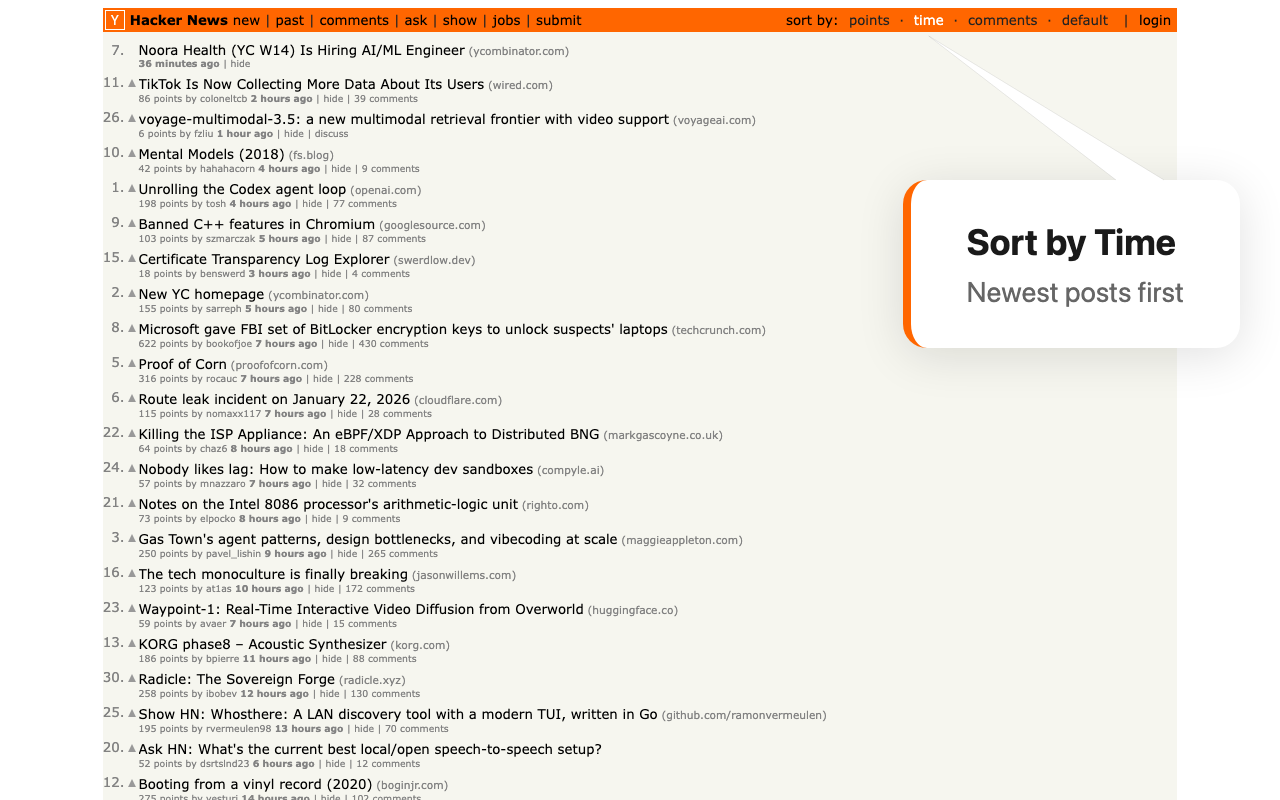Image resolution: width=1280 pixels, height=800 pixels.
Task: Upvote Ask HN speech-to-speech story
Action: pos(132,748)
